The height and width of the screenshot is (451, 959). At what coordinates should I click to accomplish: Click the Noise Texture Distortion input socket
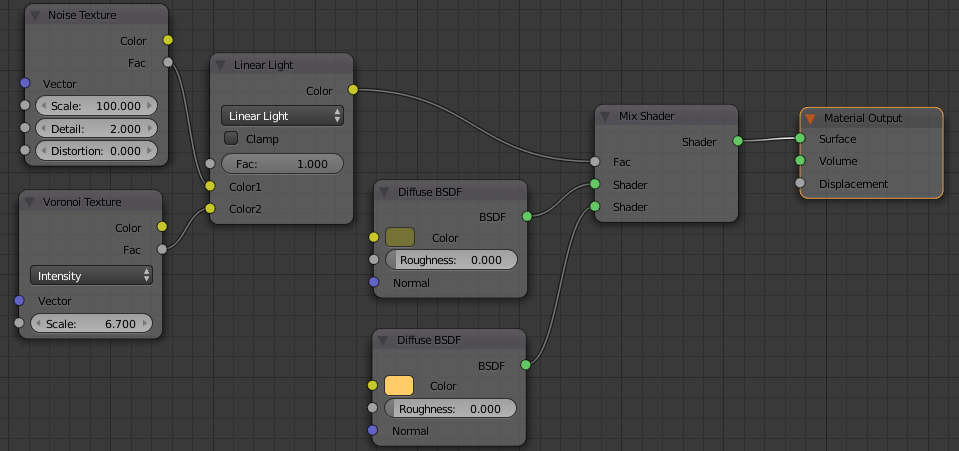(24, 150)
